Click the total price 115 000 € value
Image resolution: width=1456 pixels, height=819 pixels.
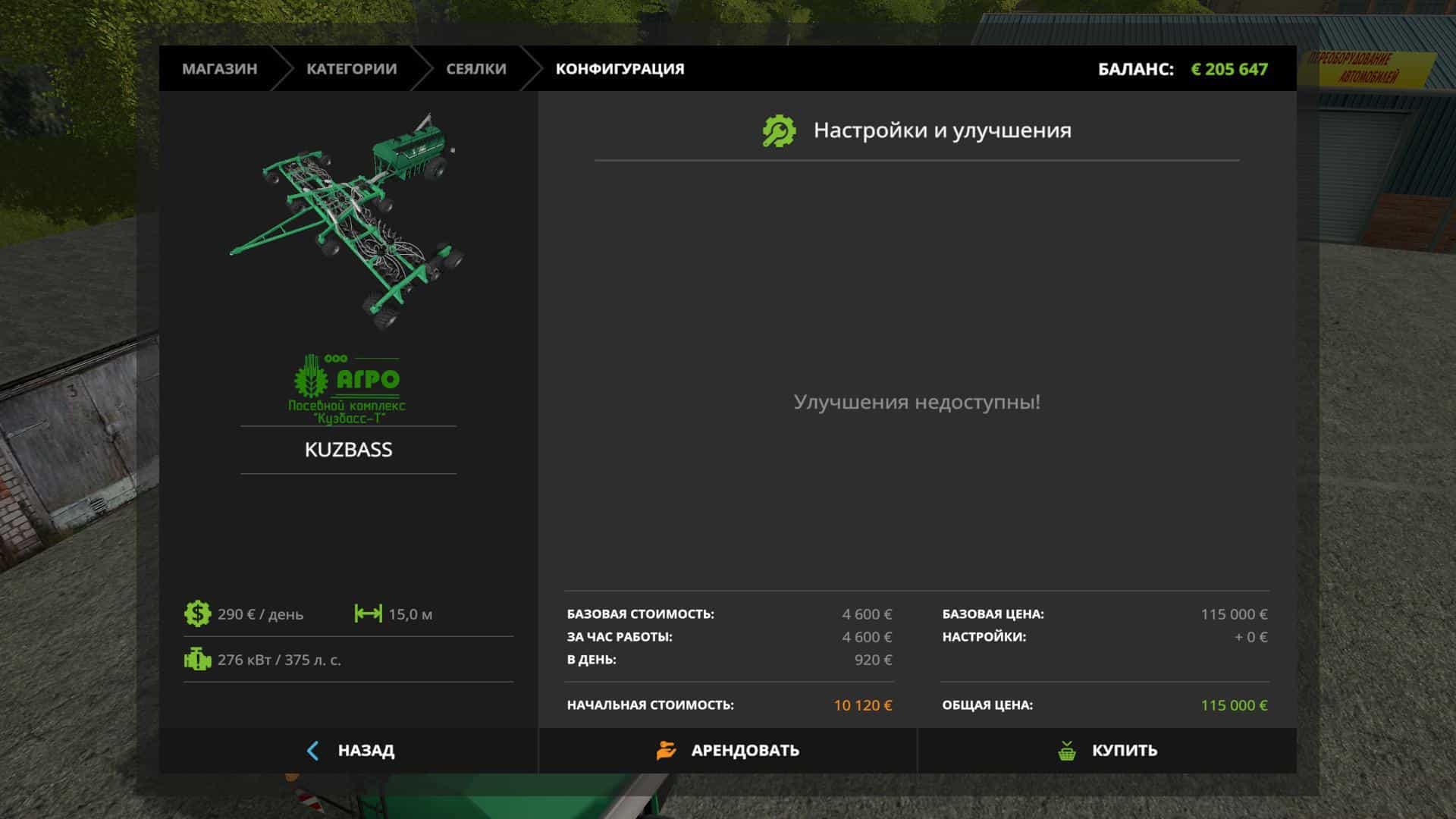tap(1233, 705)
